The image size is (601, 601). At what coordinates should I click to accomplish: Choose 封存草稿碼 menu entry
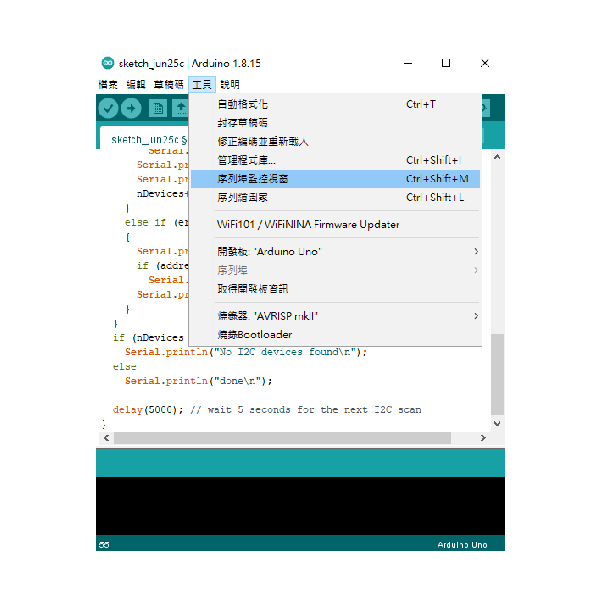[242, 123]
